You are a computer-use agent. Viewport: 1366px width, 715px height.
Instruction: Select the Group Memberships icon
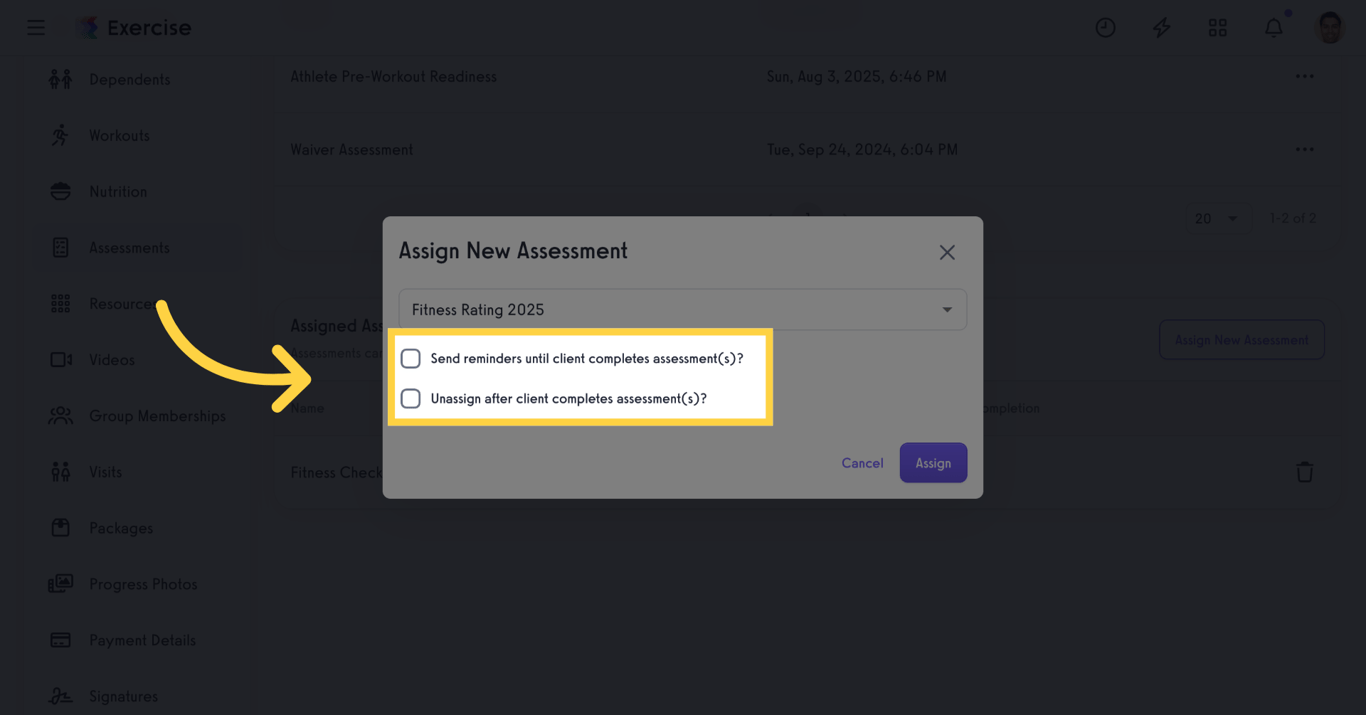(x=60, y=415)
